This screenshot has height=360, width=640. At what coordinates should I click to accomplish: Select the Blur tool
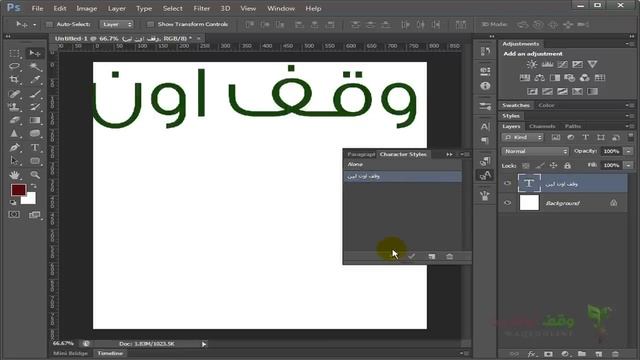tap(15, 133)
